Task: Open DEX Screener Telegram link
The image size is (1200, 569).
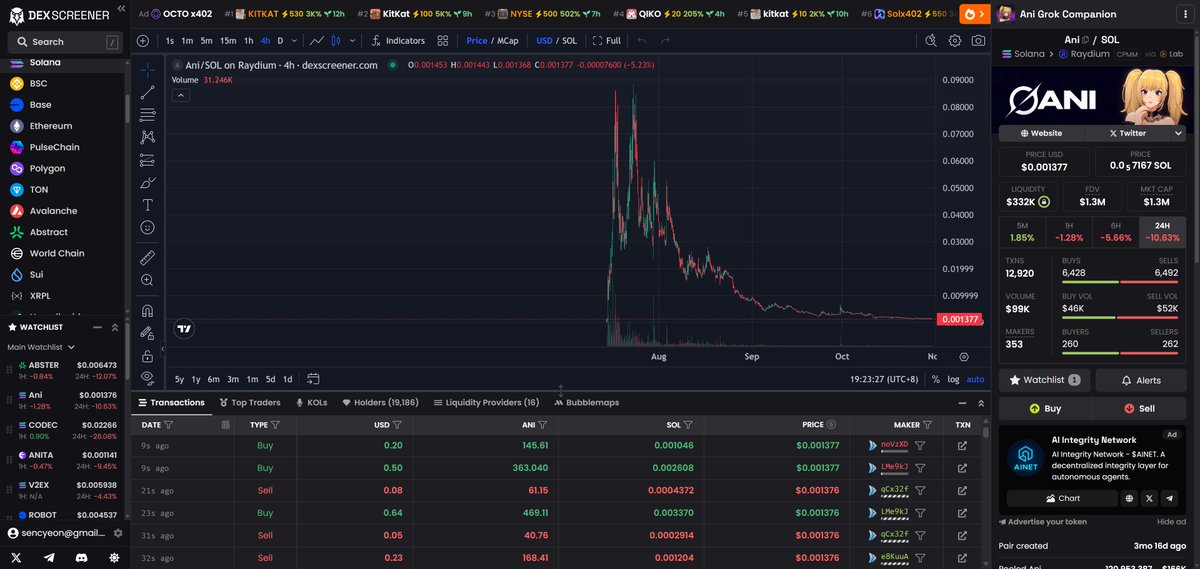Action: (x=49, y=557)
